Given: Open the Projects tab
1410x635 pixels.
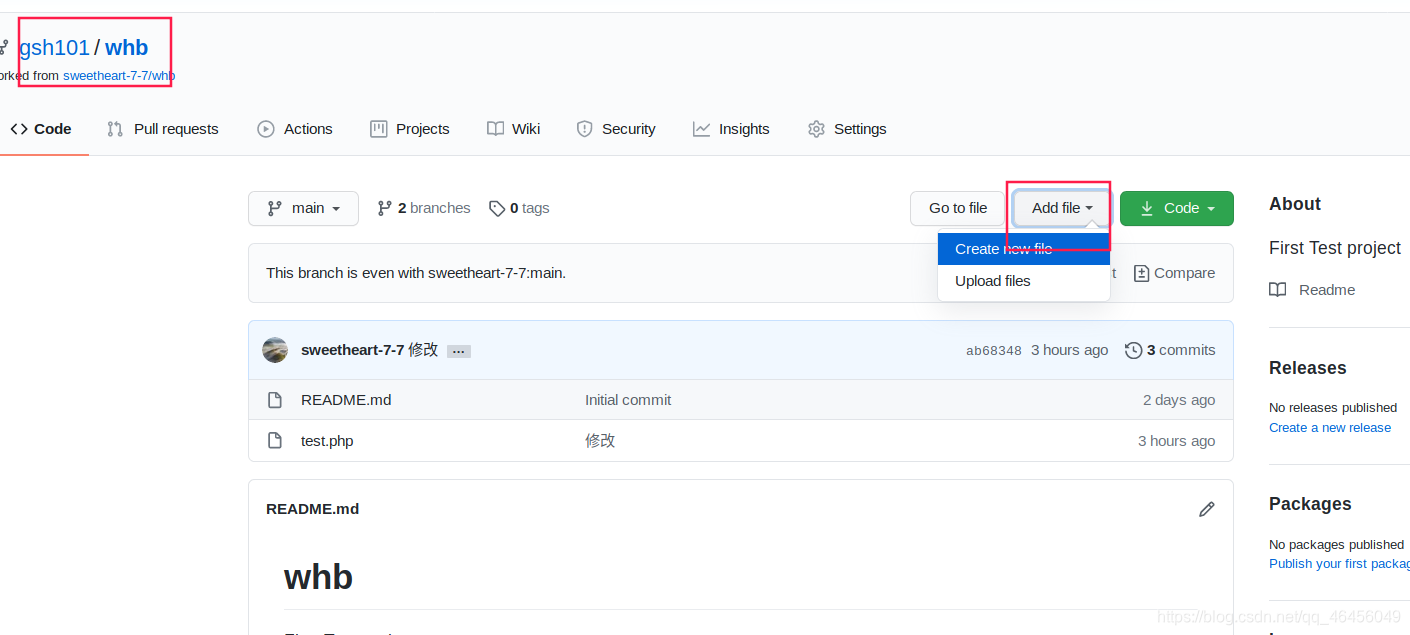Looking at the screenshot, I should tap(410, 129).
